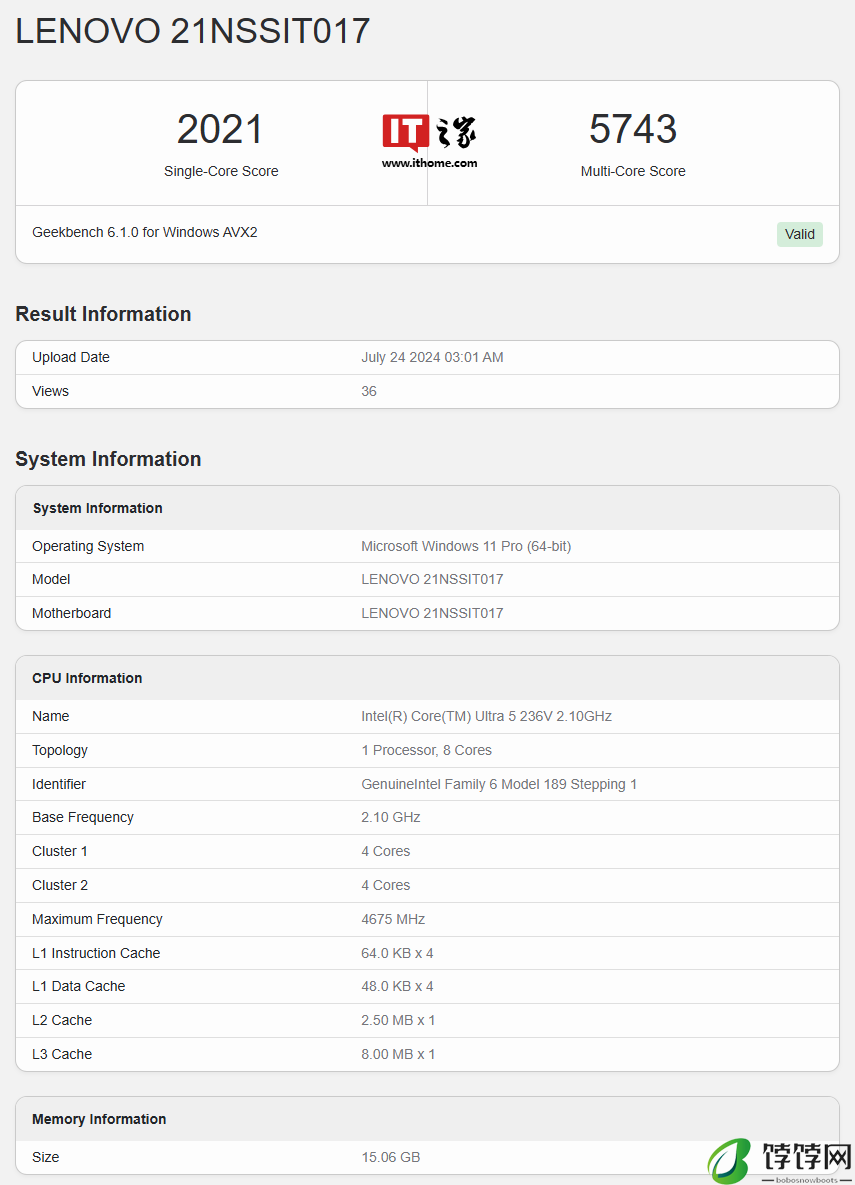The height and width of the screenshot is (1185, 855).
Task: Click the 'Operating System' label
Action: 88,546
